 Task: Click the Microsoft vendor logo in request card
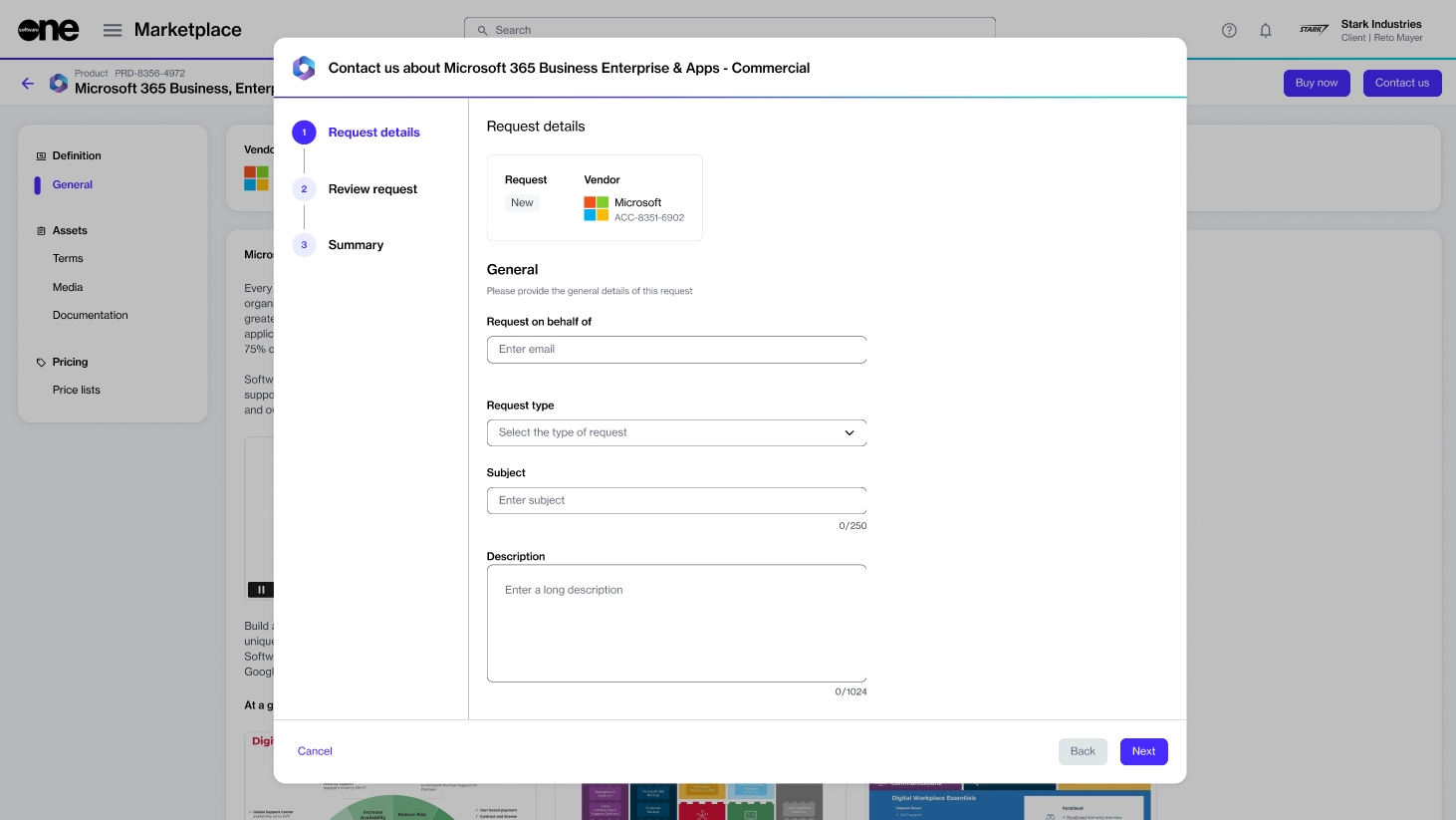pyautogui.click(x=596, y=209)
